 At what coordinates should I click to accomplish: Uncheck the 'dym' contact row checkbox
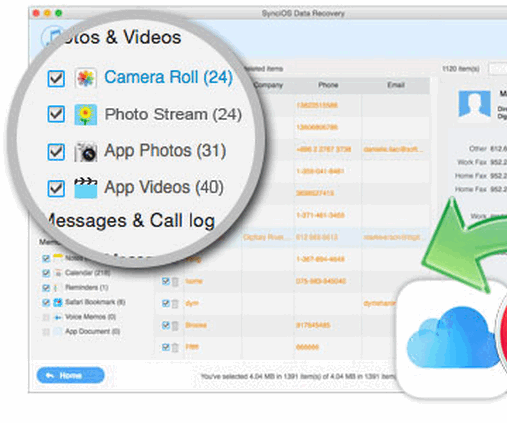click(x=166, y=303)
